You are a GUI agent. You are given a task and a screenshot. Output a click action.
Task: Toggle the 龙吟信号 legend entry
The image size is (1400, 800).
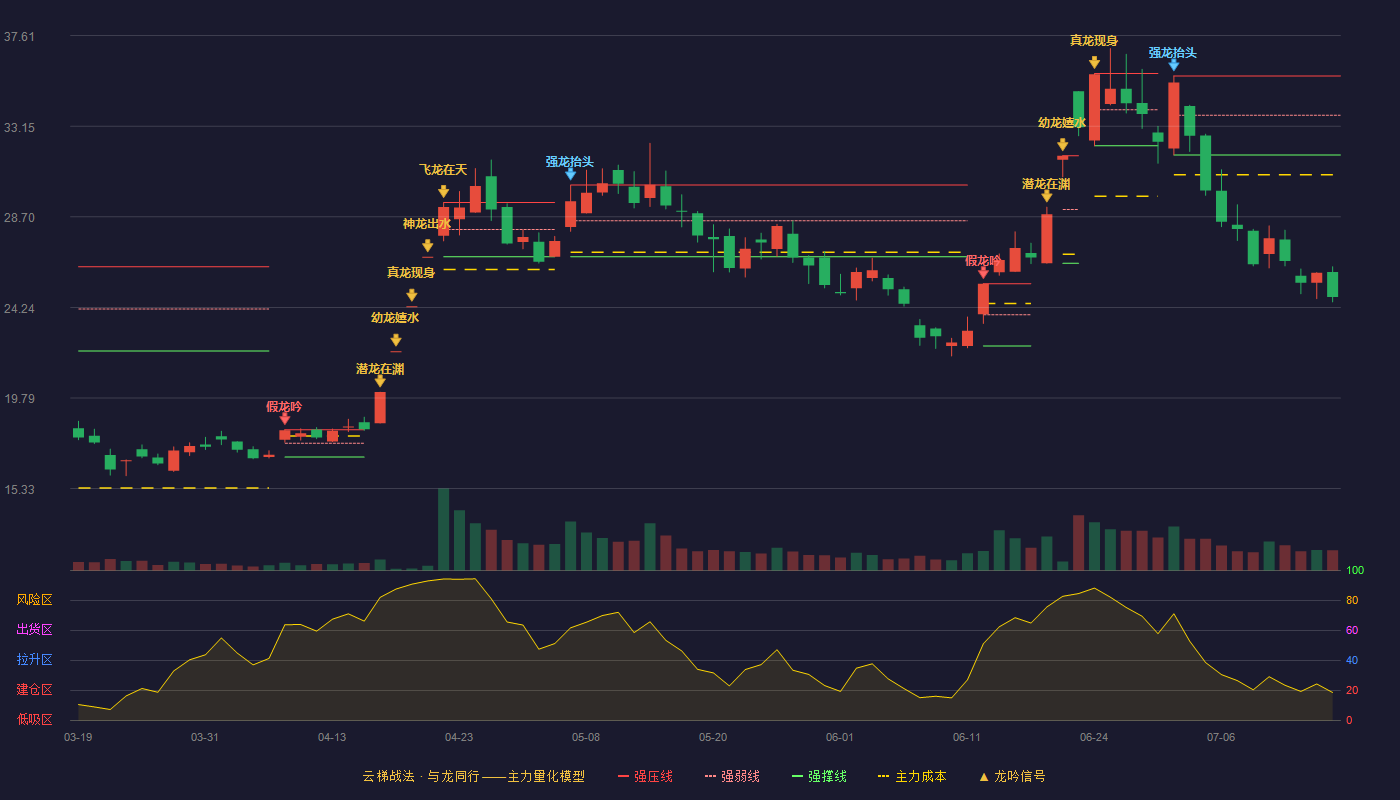[1012, 776]
